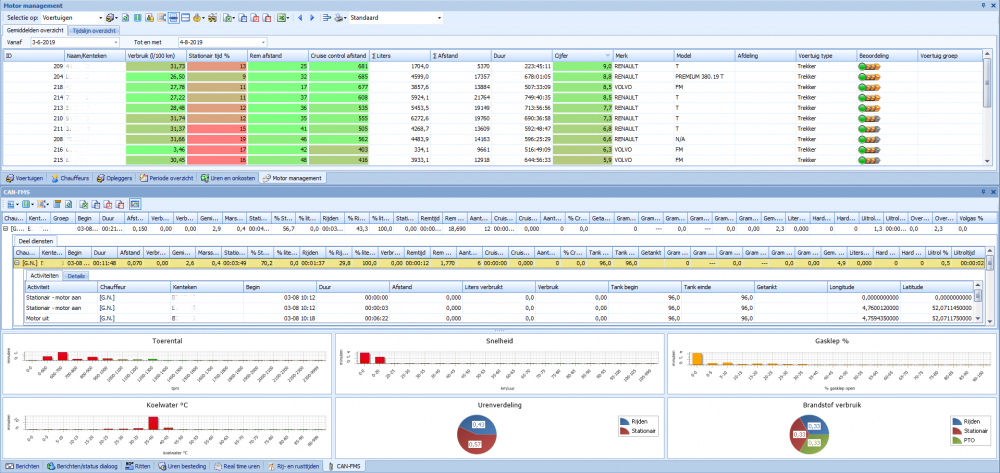Sort by the Stationair tijd % column header
The image size is (1000, 473).
coord(217,56)
